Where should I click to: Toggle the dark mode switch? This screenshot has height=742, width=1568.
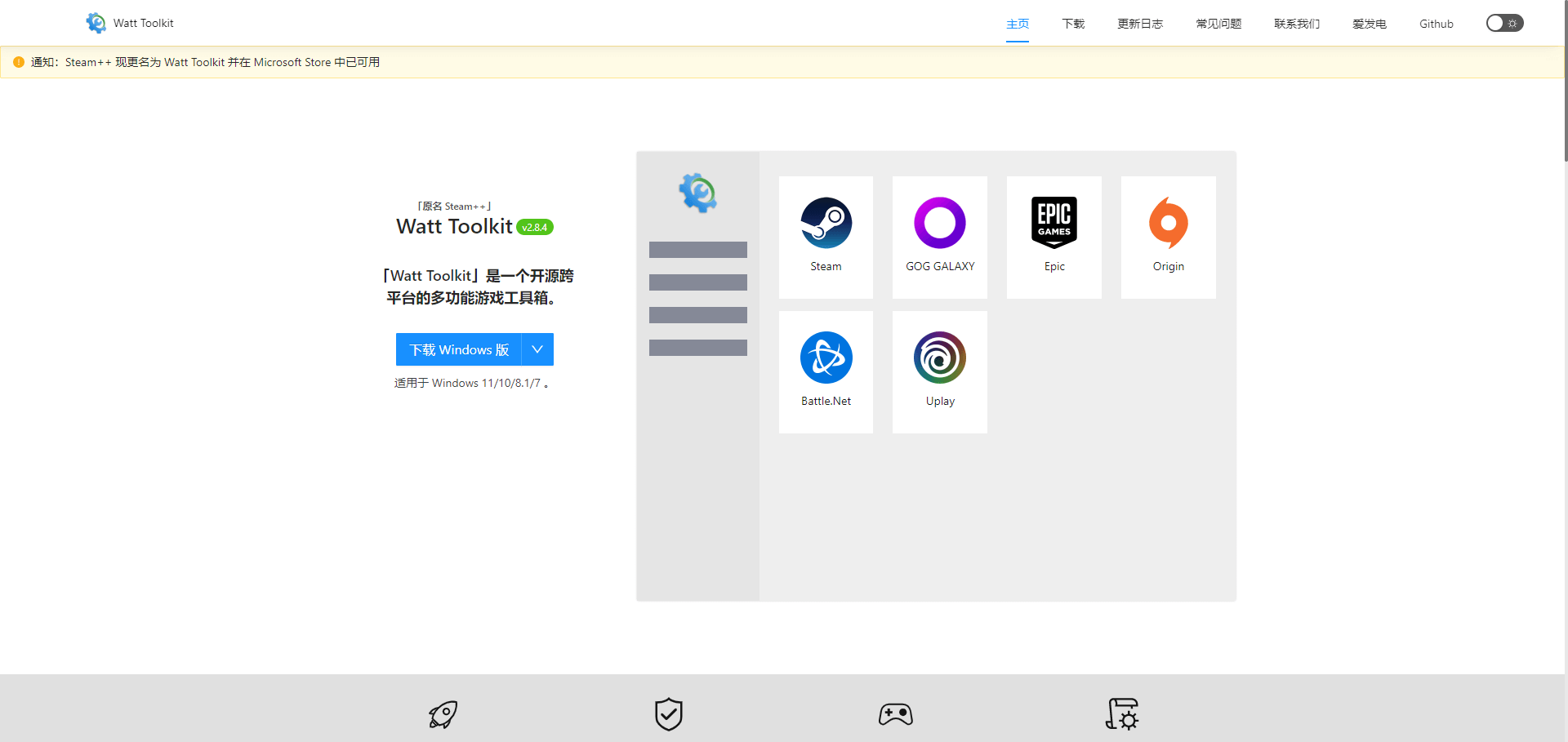pyautogui.click(x=1504, y=24)
